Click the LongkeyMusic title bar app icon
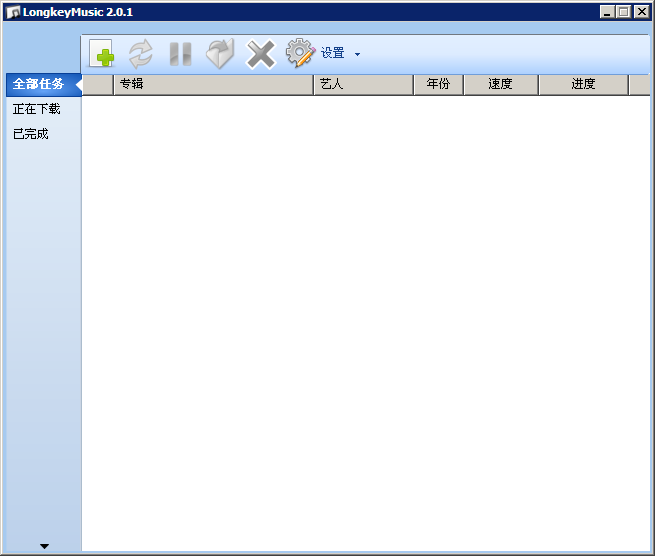The height and width of the screenshot is (556, 655). click(13, 12)
